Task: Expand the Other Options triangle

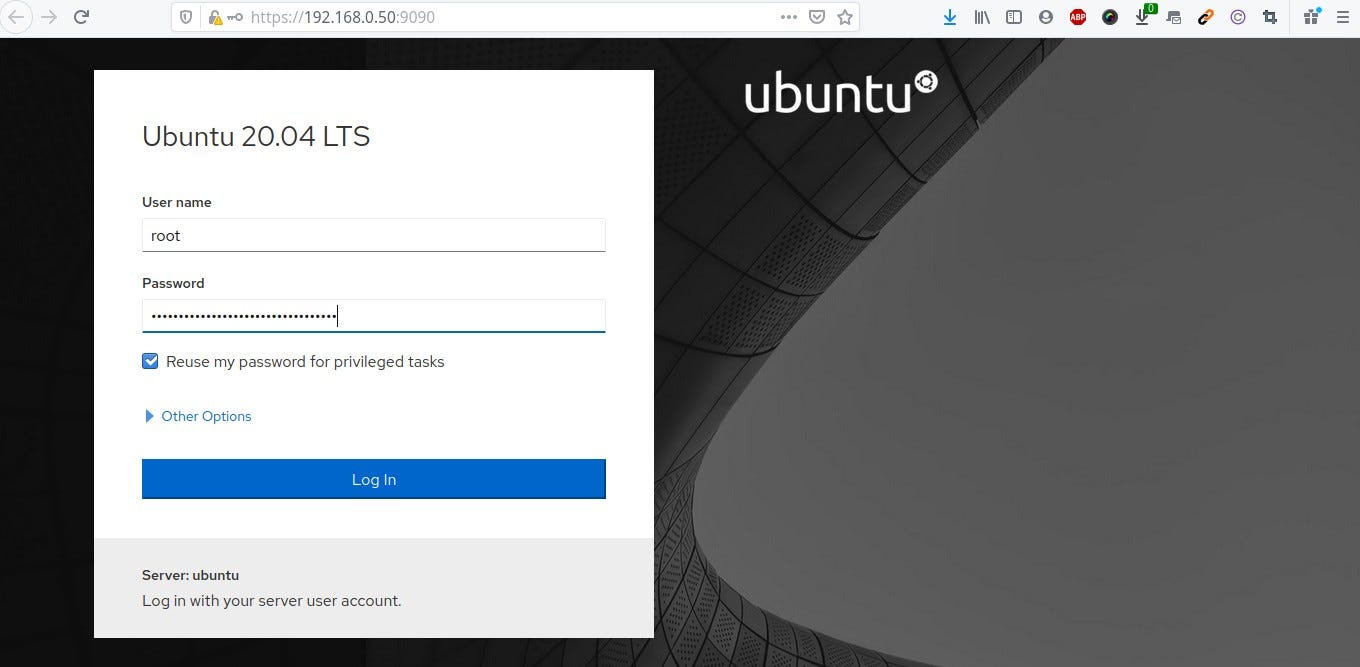Action: tap(150, 416)
